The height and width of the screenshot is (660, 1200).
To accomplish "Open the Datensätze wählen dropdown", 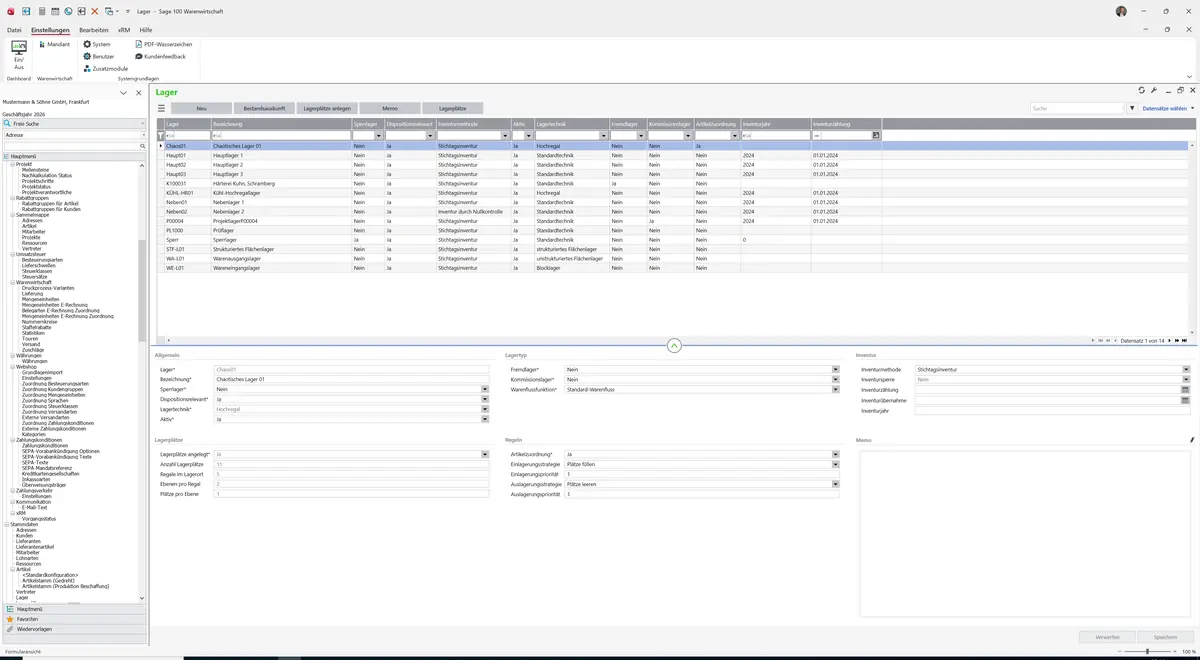I will tap(1168, 108).
